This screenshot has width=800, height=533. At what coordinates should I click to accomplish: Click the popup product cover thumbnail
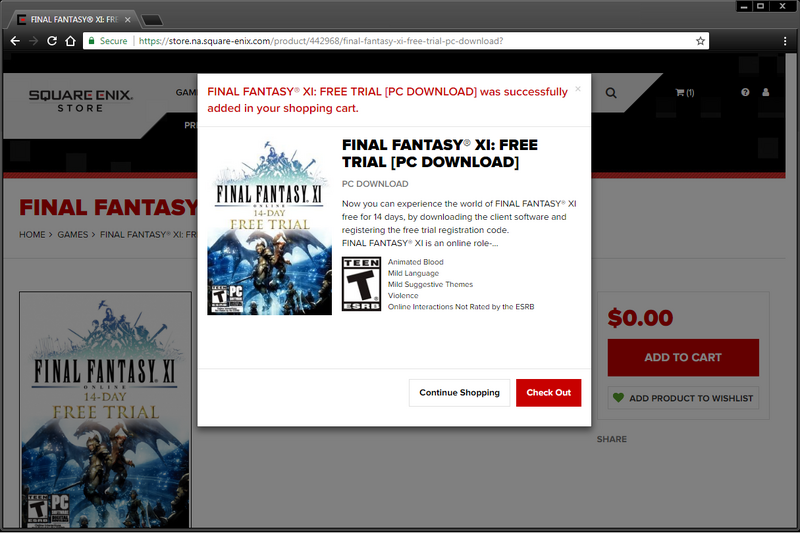click(269, 227)
